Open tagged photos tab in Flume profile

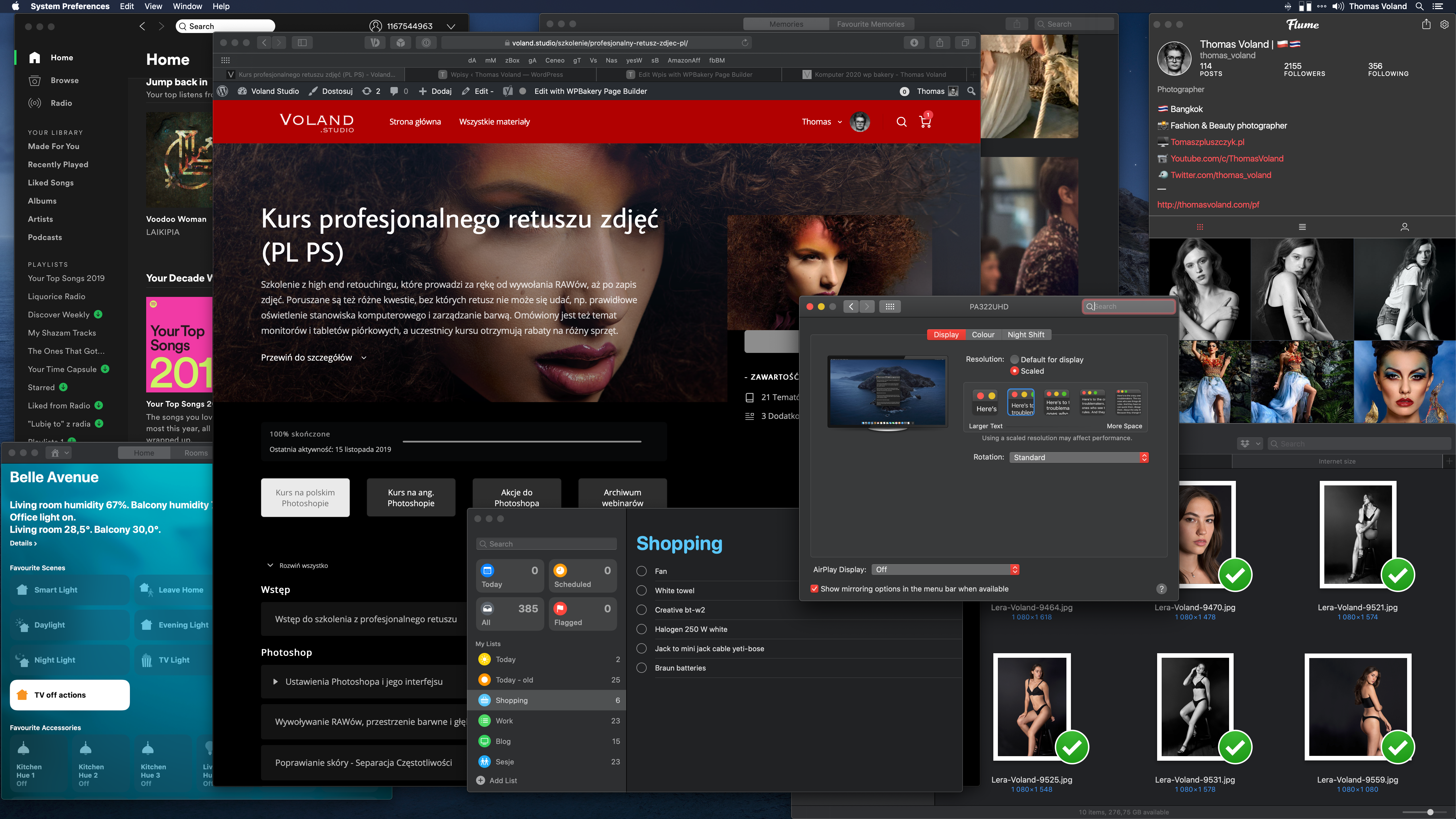(x=1405, y=227)
